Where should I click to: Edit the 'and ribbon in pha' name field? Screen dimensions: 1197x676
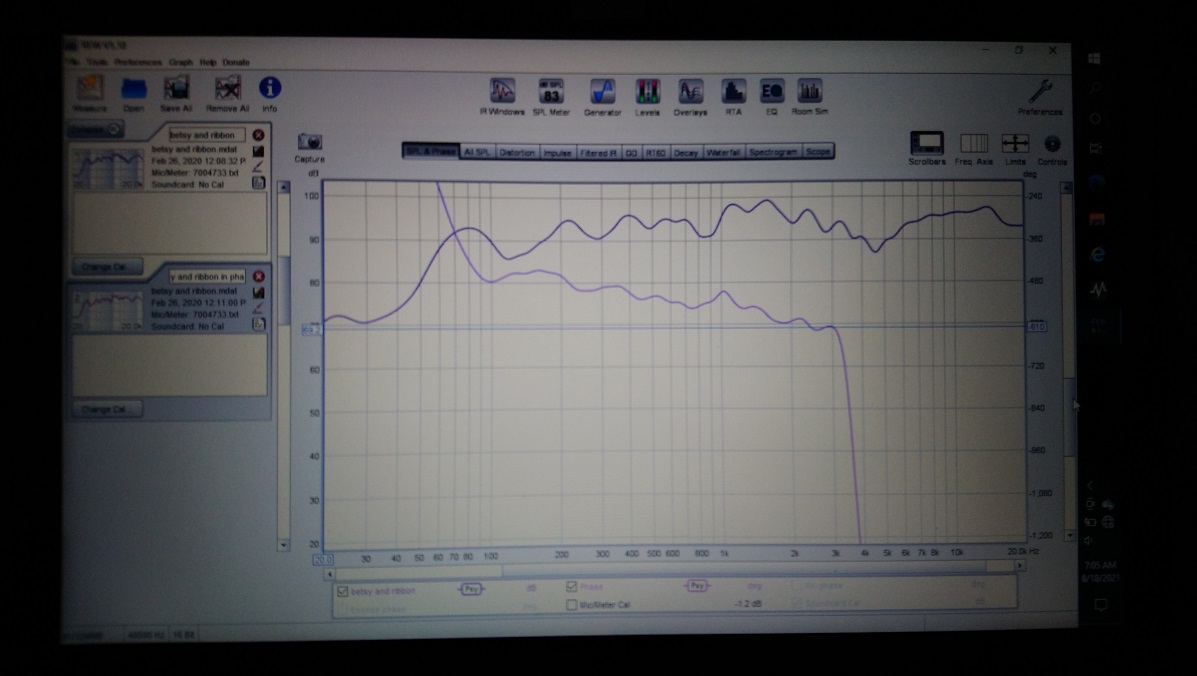coord(207,276)
